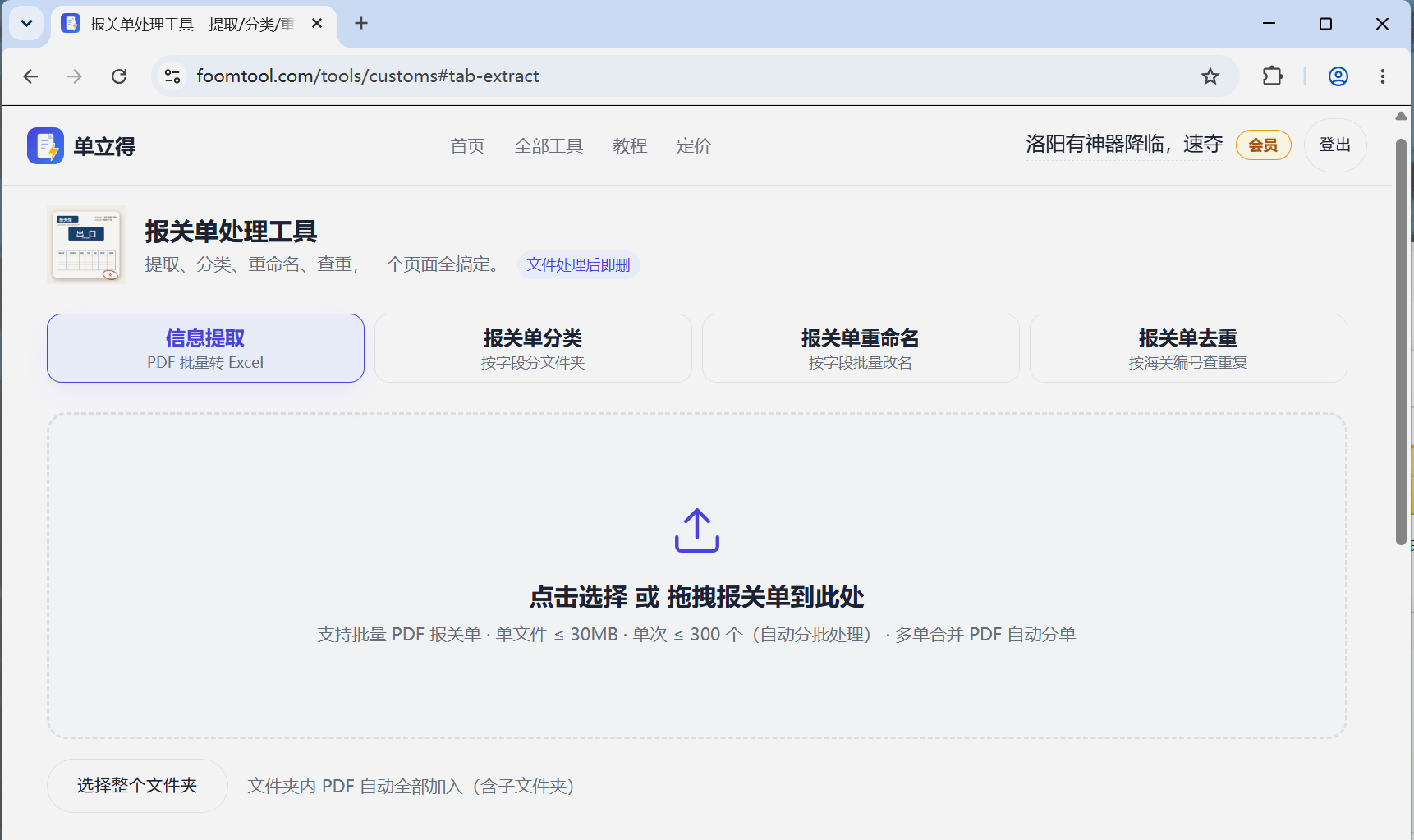Click the 单立得 brand name

[x=104, y=147]
